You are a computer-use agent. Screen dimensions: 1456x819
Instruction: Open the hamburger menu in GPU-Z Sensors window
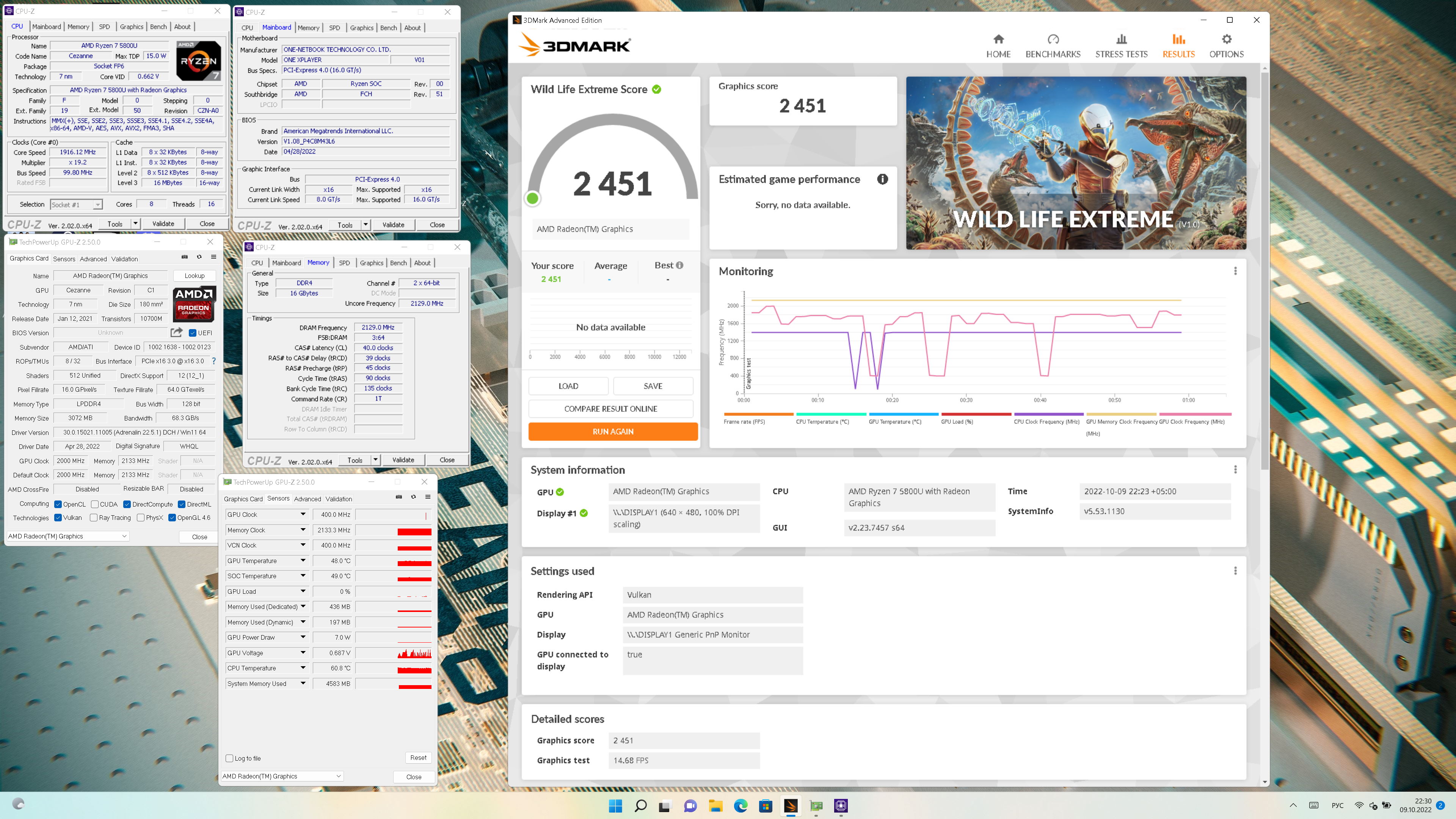(428, 497)
